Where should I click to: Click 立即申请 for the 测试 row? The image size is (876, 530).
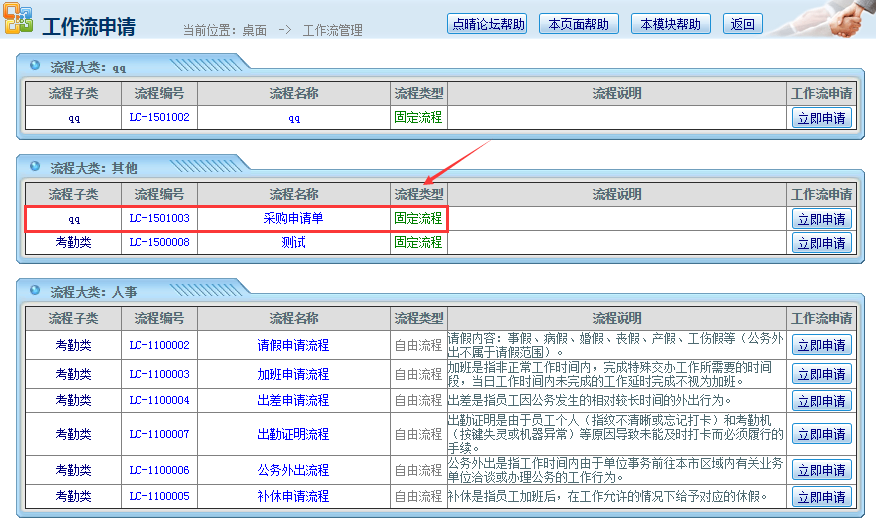pos(821,242)
